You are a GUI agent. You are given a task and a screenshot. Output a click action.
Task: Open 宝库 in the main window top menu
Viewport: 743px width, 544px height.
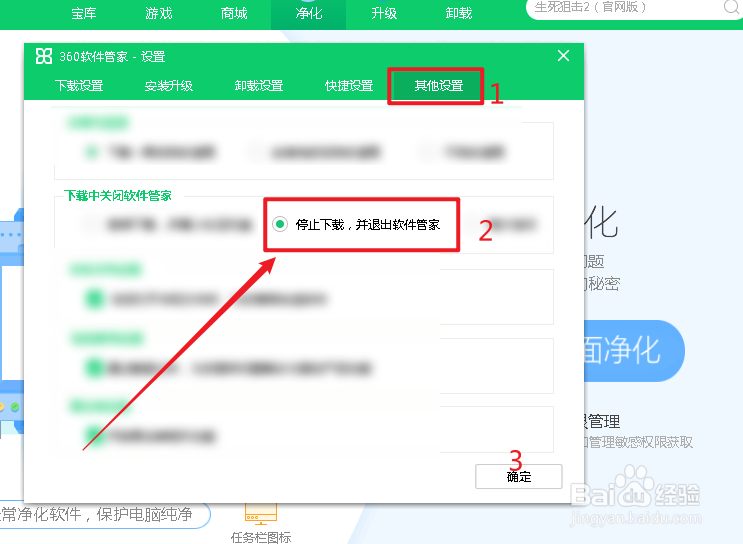[x=83, y=13]
